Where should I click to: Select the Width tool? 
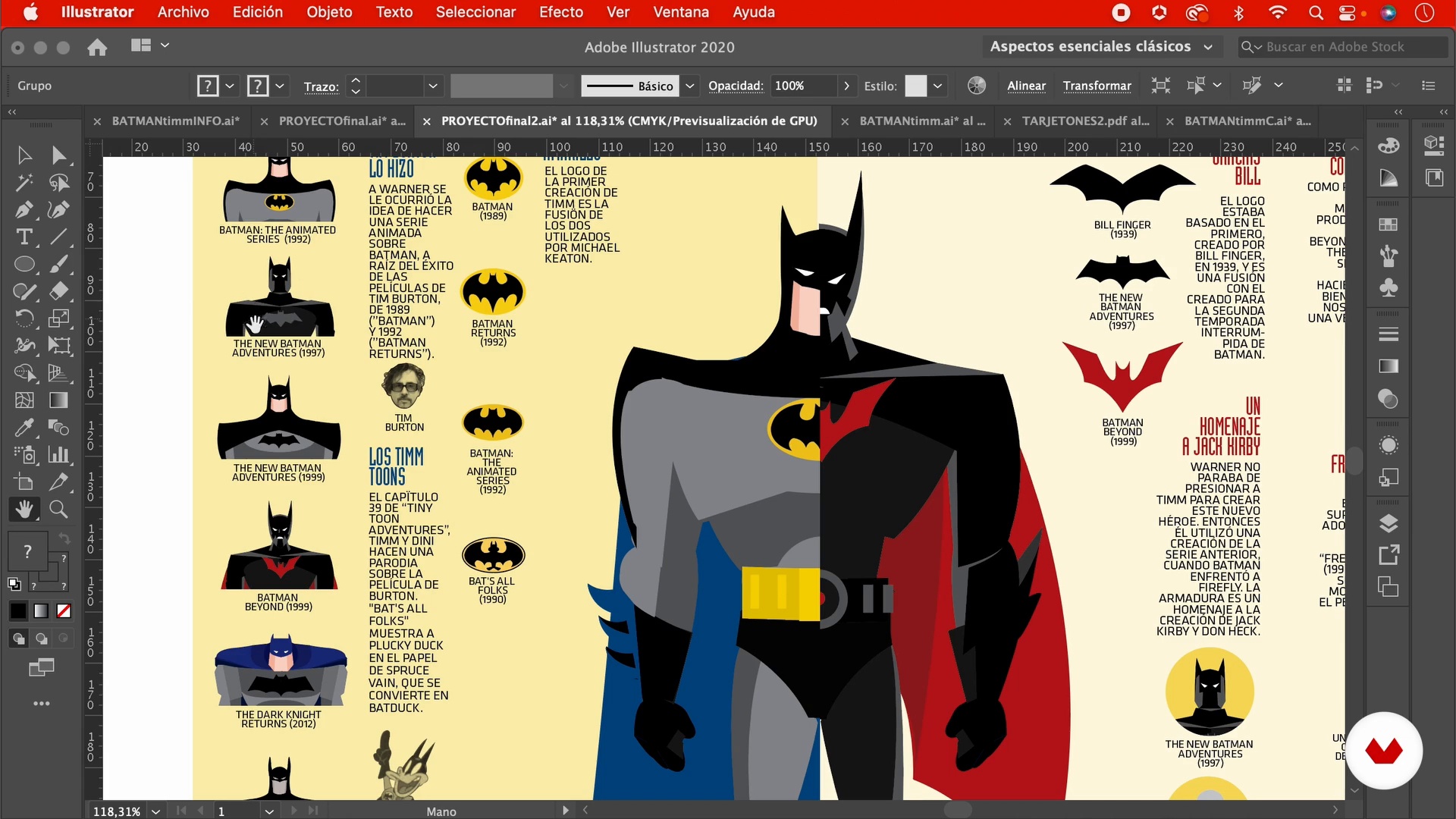click(24, 346)
